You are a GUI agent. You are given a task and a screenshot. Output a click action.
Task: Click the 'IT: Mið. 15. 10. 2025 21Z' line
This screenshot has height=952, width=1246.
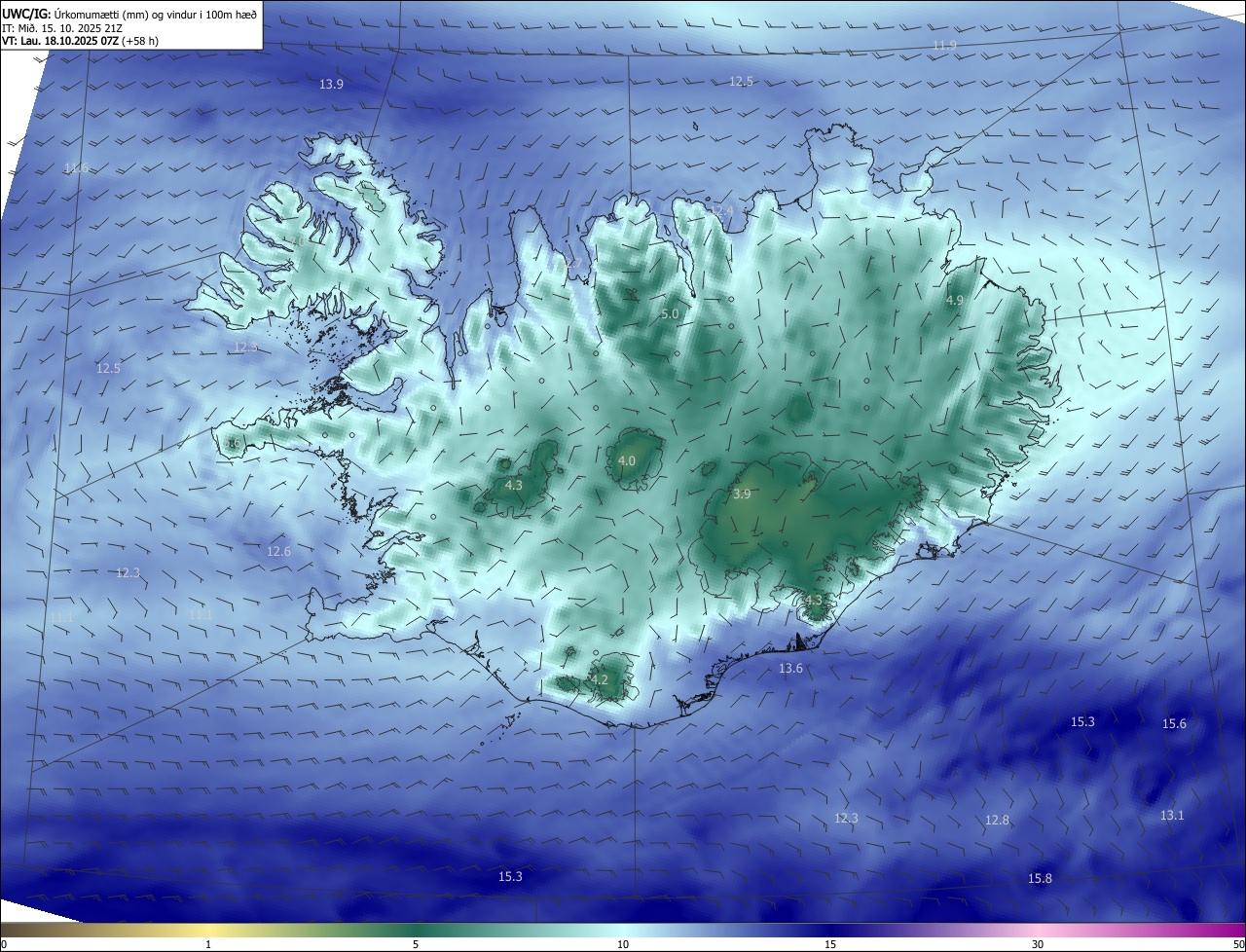(61, 28)
